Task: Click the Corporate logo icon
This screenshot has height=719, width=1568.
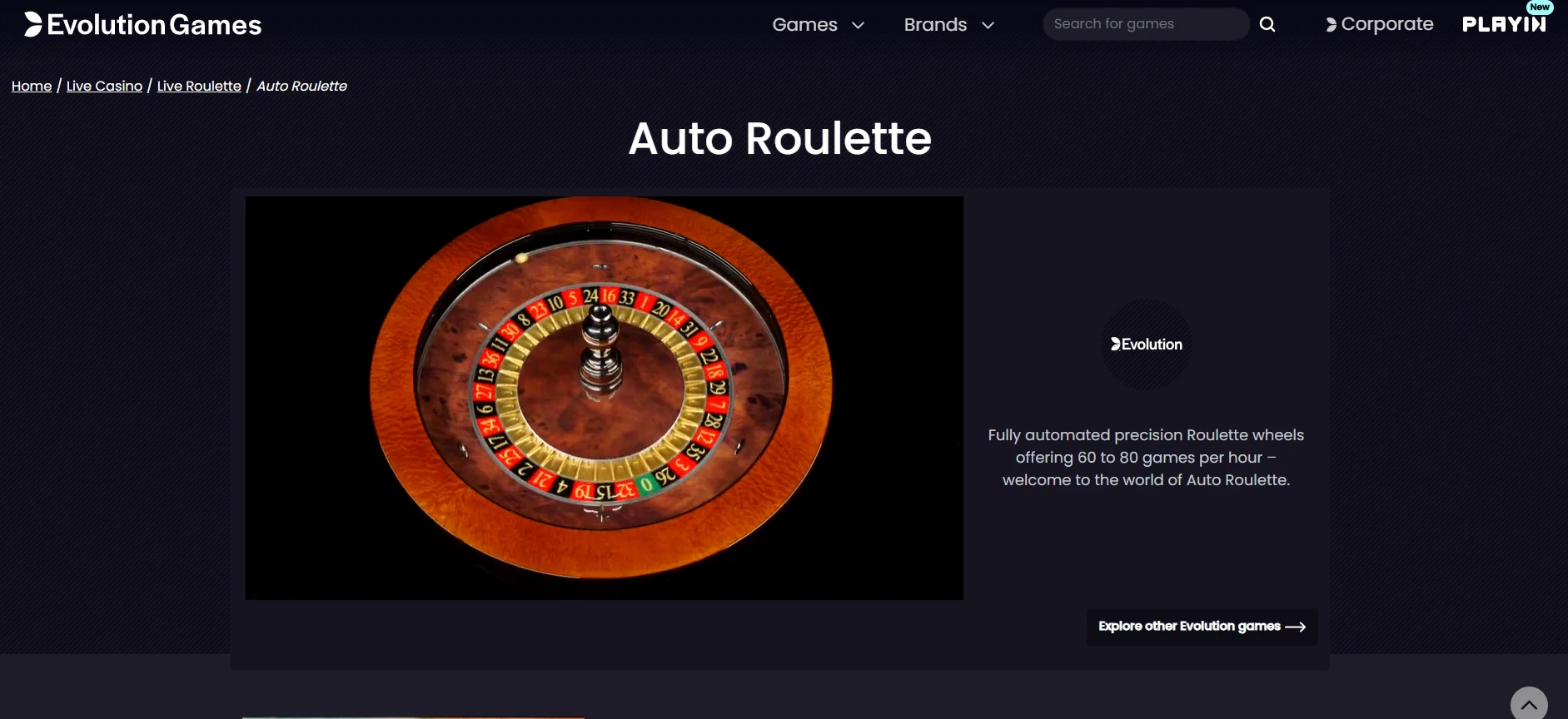Action: (x=1331, y=25)
